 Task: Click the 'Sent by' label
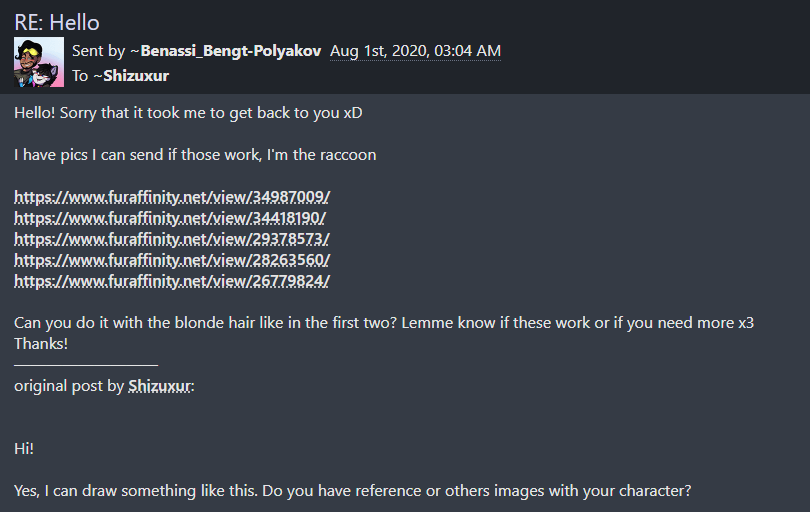(98, 51)
